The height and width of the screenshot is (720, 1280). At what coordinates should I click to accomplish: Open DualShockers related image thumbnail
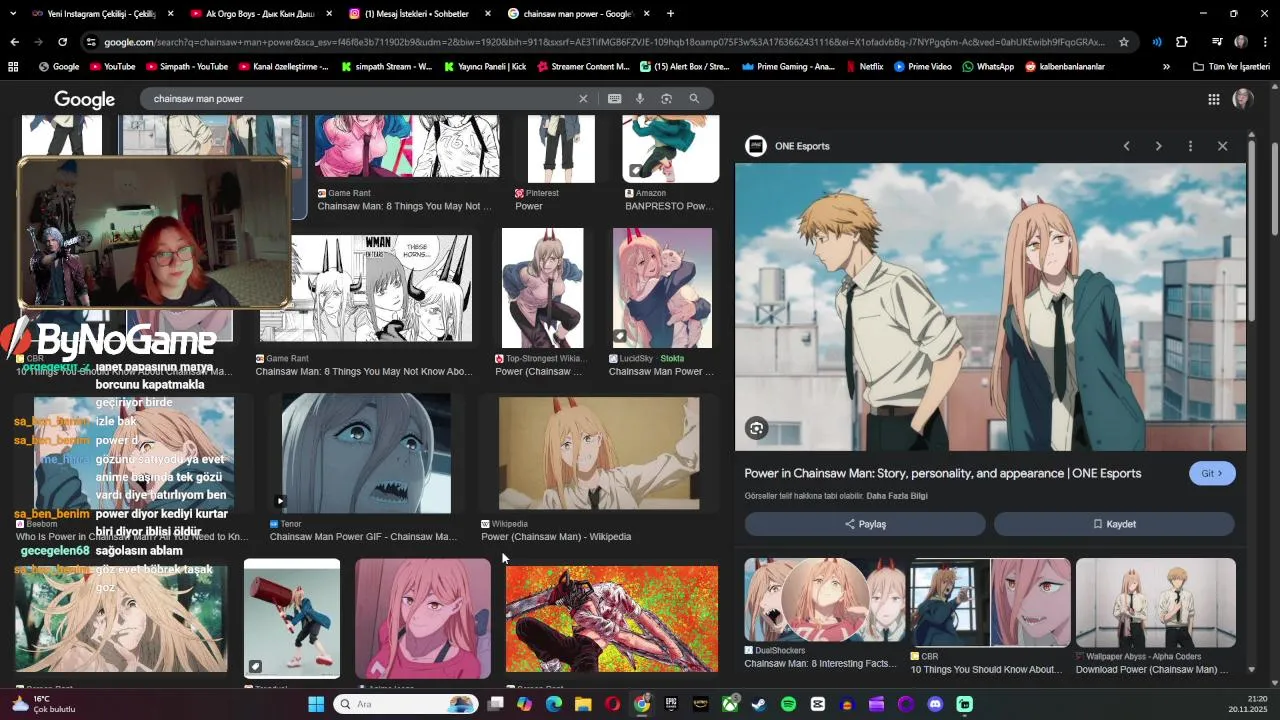pos(825,600)
